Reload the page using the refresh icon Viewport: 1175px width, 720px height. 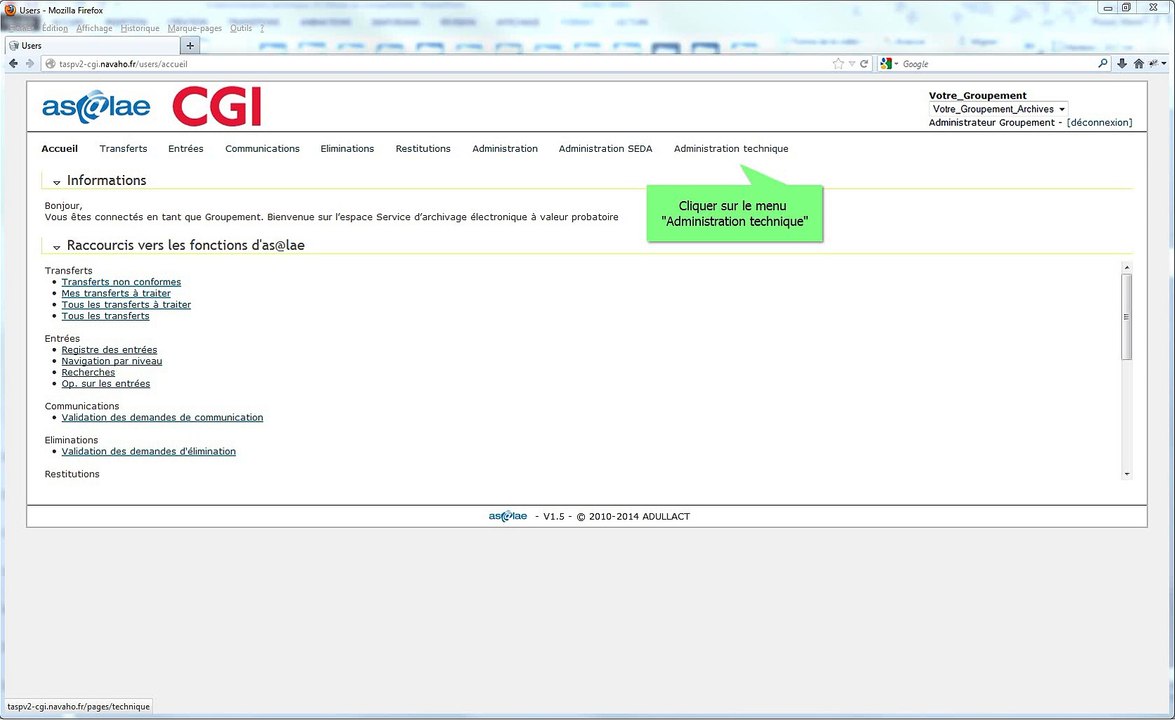click(864, 64)
